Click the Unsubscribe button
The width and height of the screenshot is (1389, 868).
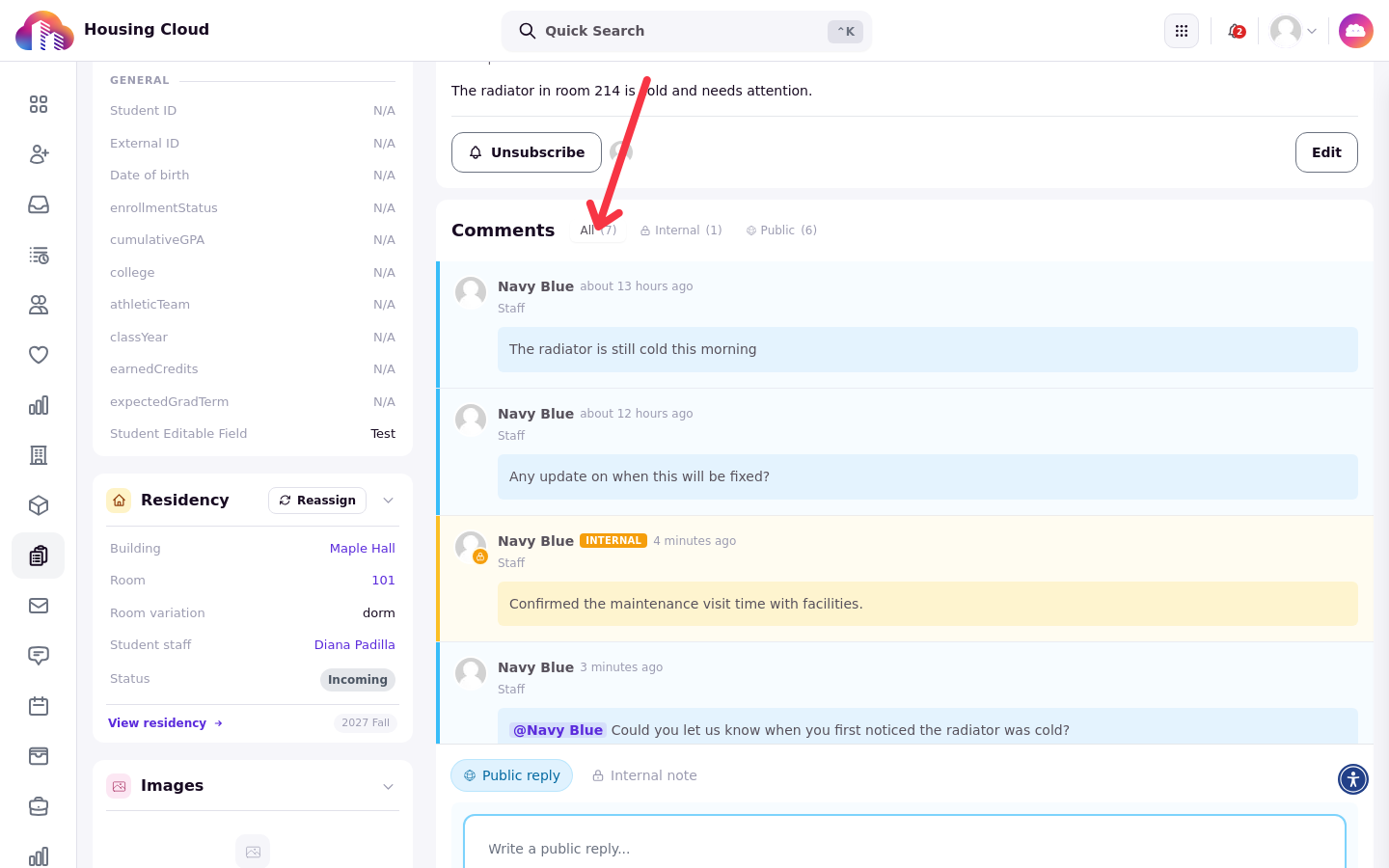point(527,152)
